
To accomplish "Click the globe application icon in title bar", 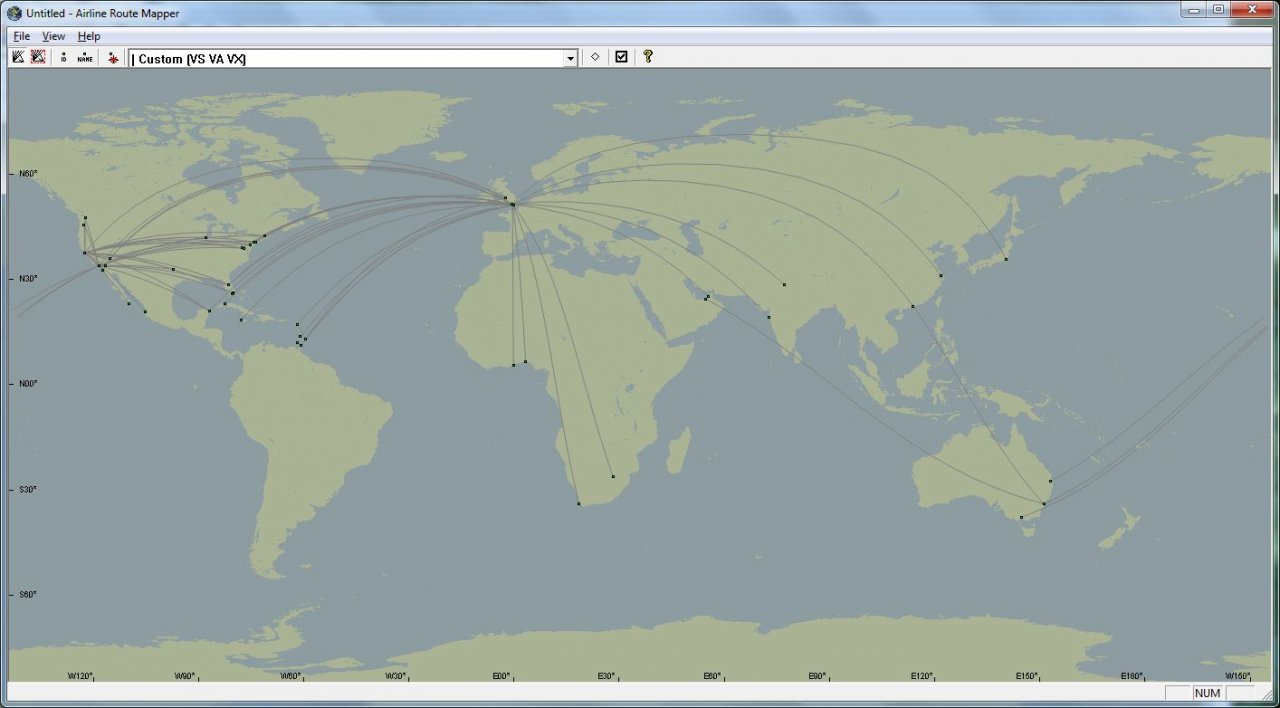I will (x=14, y=13).
